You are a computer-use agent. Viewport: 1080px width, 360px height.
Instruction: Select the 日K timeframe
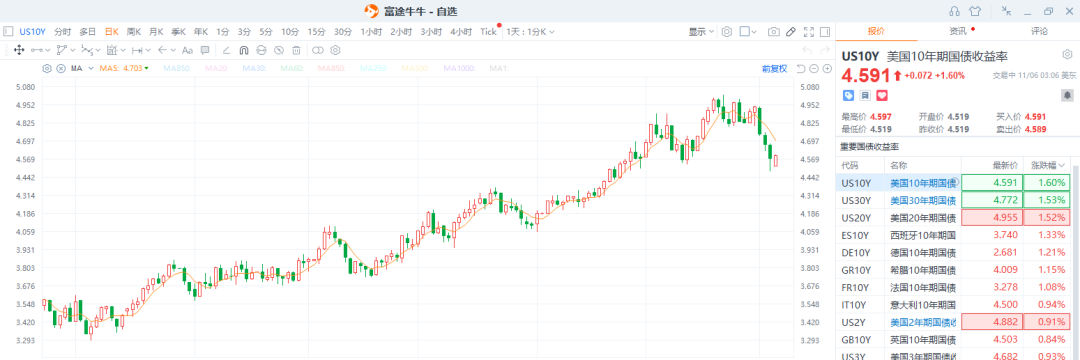pyautogui.click(x=112, y=32)
